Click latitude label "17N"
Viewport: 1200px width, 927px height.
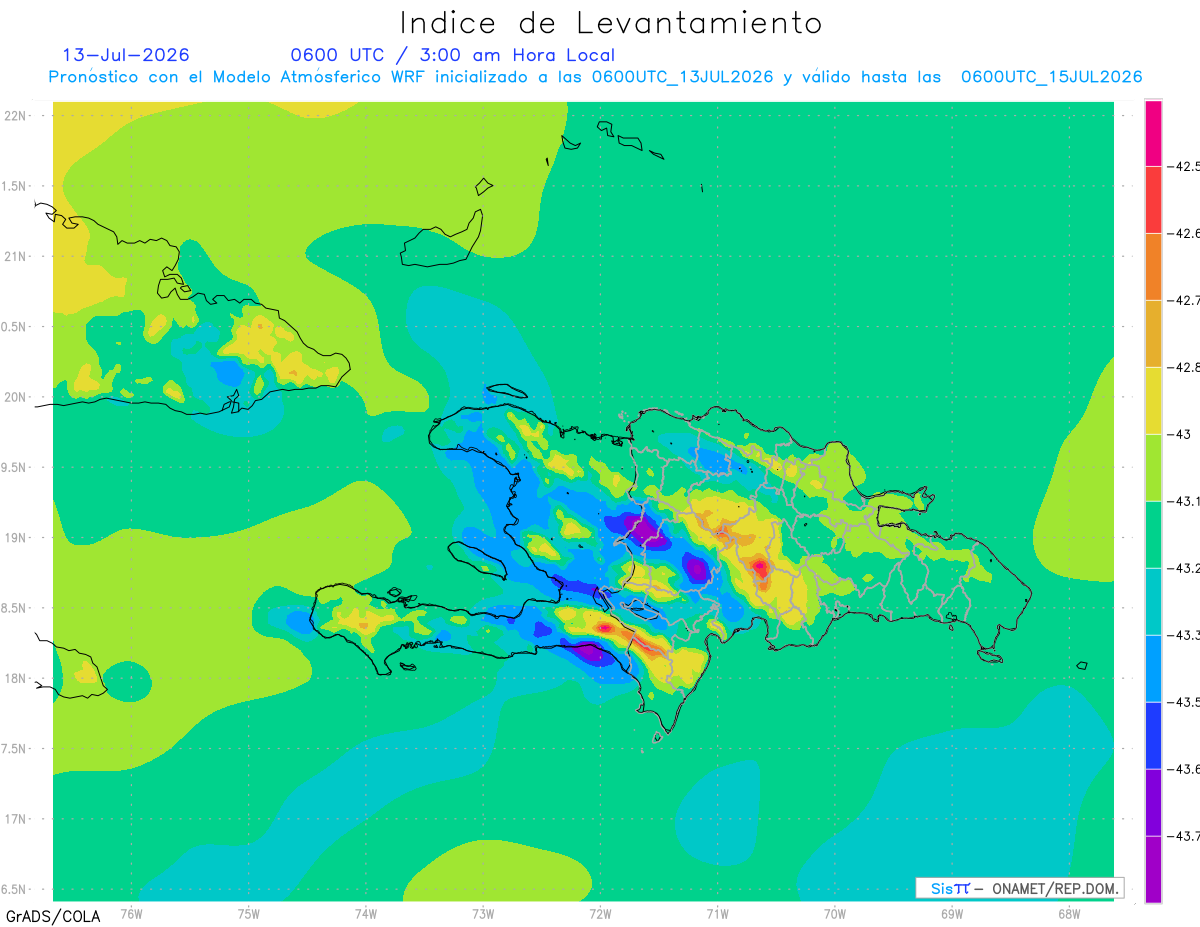(17, 819)
